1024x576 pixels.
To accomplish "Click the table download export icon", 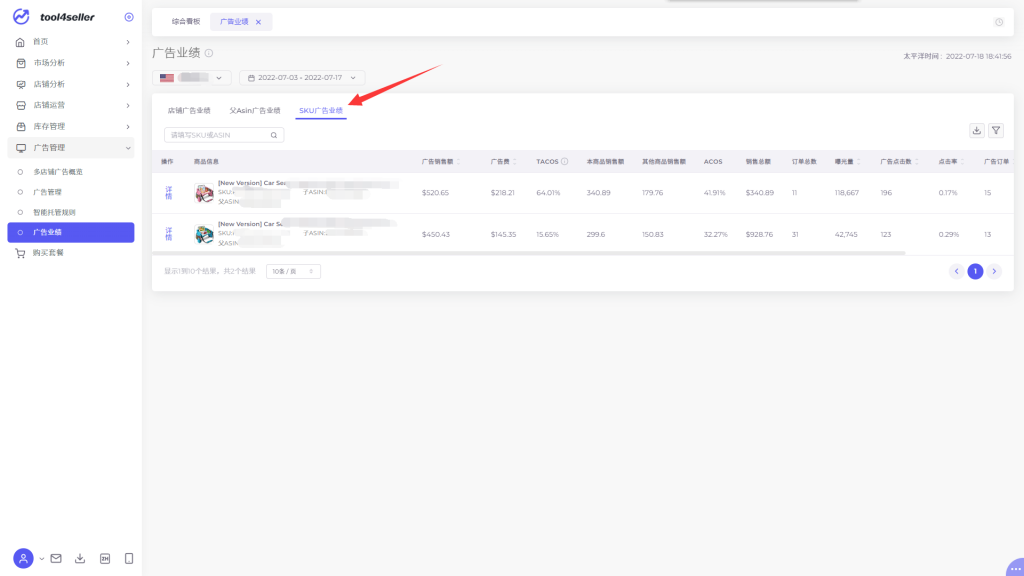I will click(977, 130).
